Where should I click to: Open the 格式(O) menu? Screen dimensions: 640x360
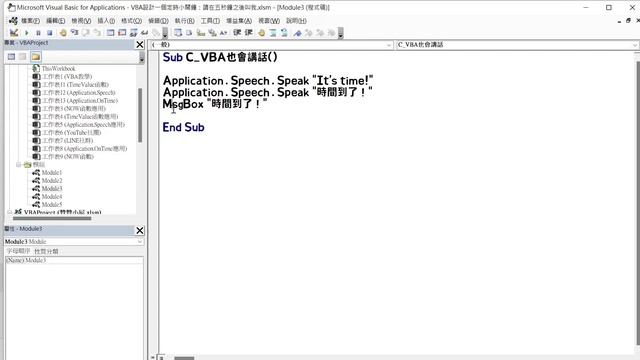click(131, 21)
